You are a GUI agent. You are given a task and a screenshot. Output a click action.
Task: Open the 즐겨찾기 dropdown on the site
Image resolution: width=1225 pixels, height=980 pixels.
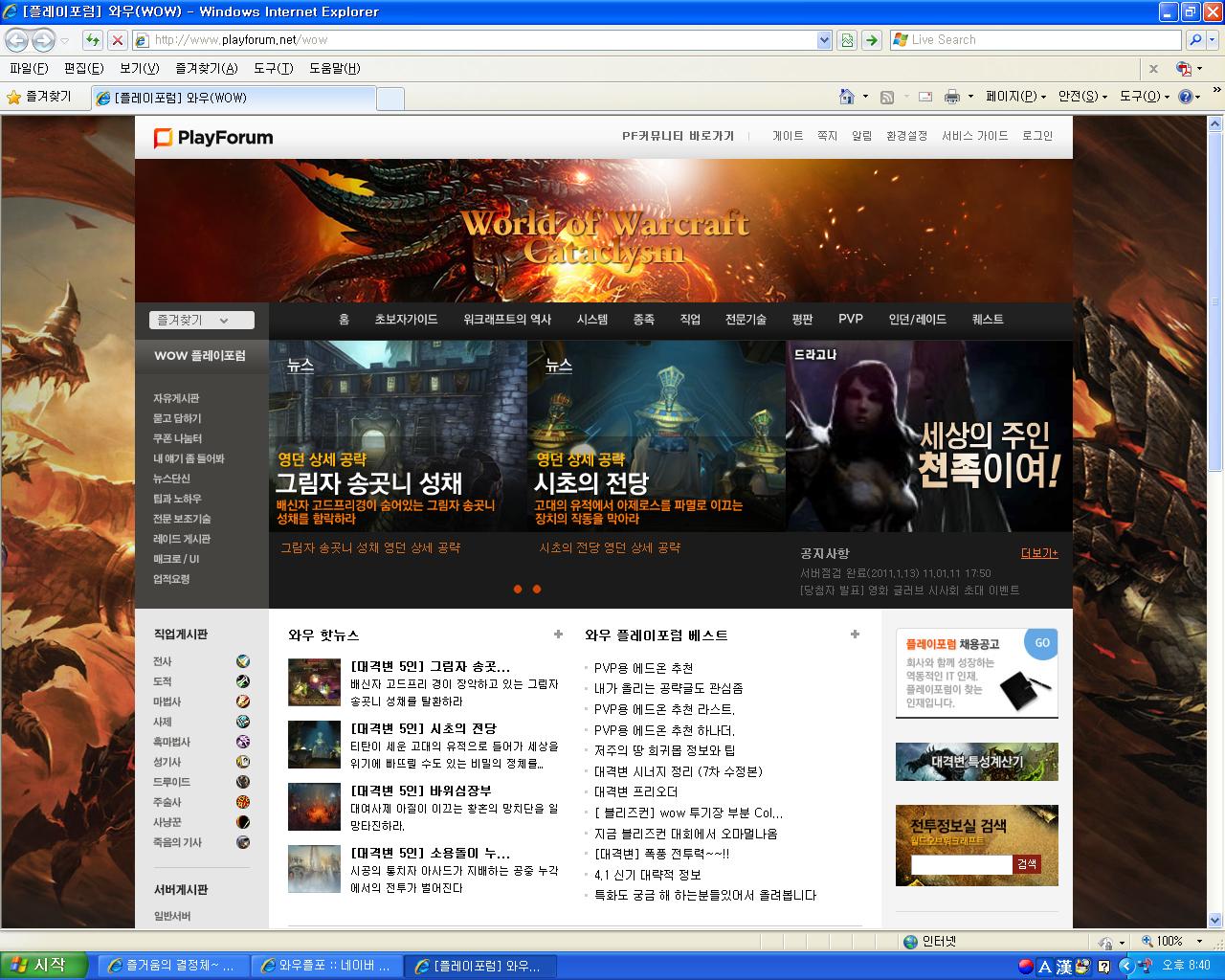click(202, 321)
